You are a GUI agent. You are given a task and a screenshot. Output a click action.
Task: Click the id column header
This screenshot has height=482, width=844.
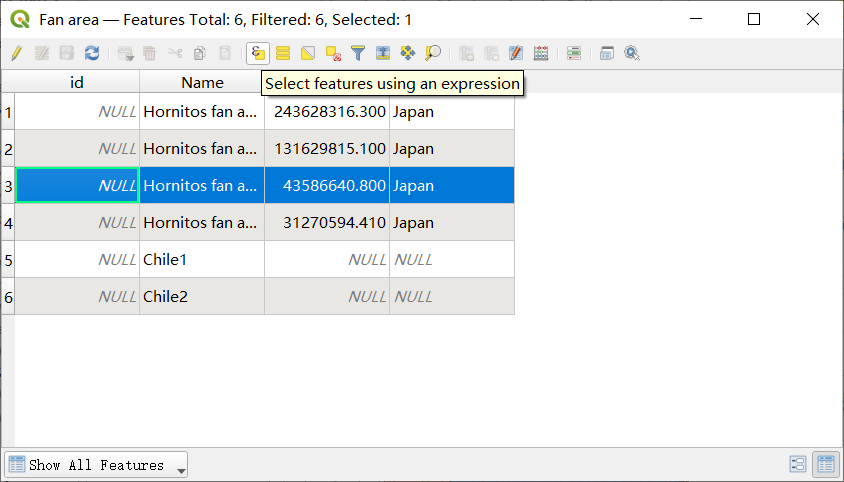[x=77, y=82]
